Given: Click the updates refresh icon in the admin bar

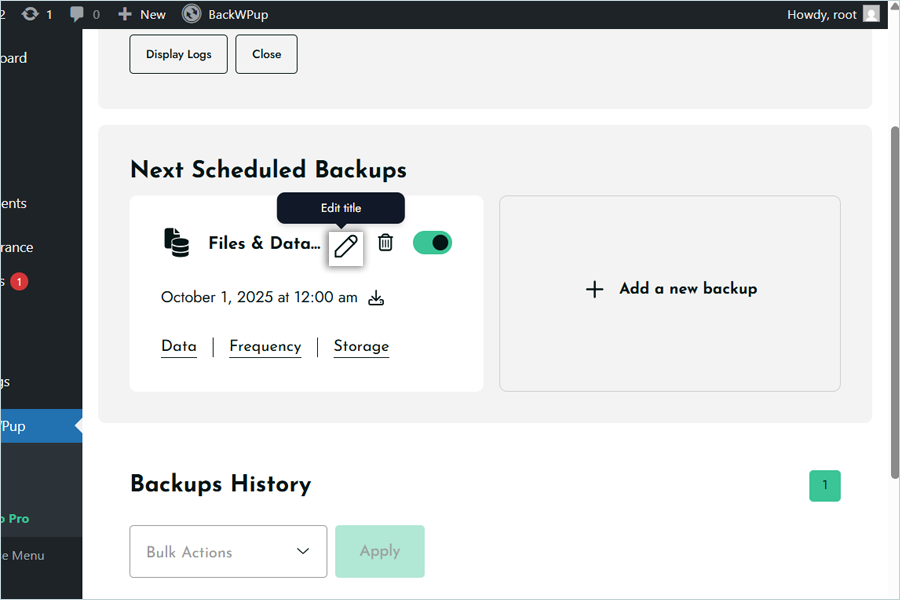Looking at the screenshot, I should click(30, 14).
